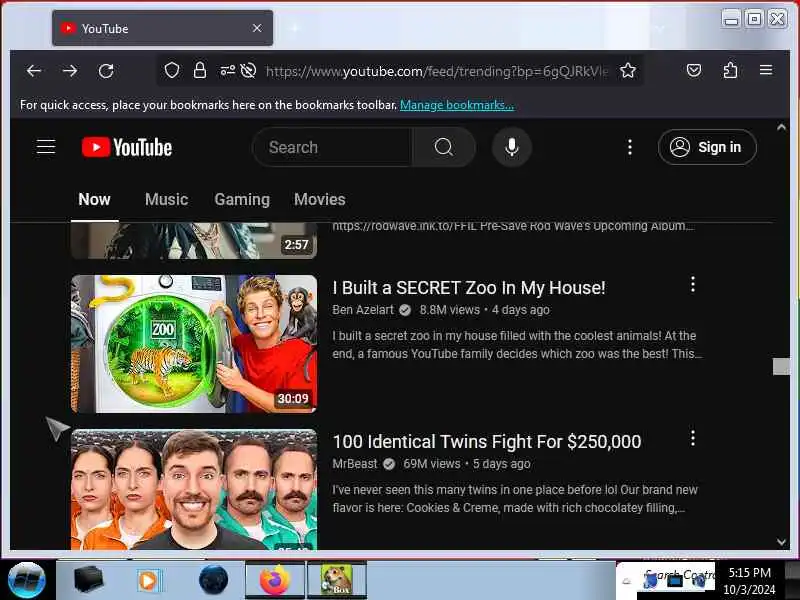The width and height of the screenshot is (800, 600).
Task: Go forward with the browser forward arrow
Action: click(70, 70)
